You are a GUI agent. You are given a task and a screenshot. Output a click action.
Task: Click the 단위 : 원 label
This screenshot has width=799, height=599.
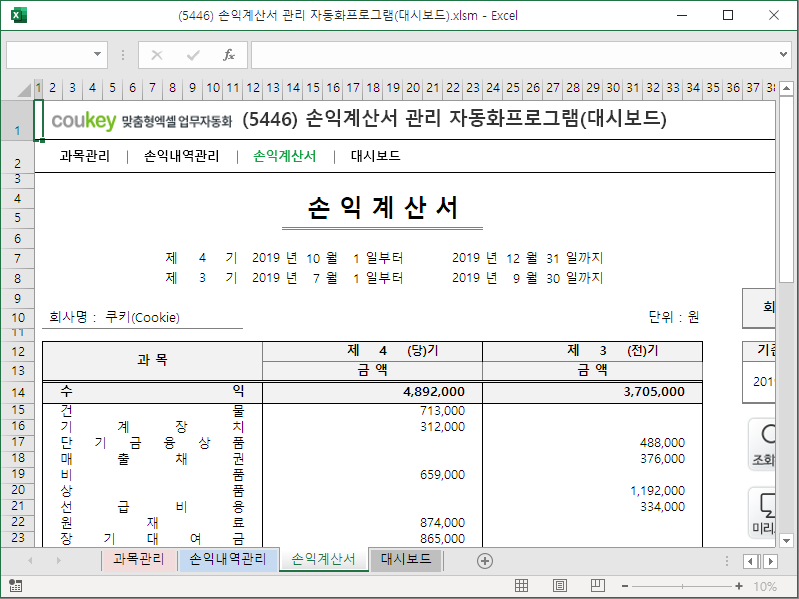click(673, 317)
